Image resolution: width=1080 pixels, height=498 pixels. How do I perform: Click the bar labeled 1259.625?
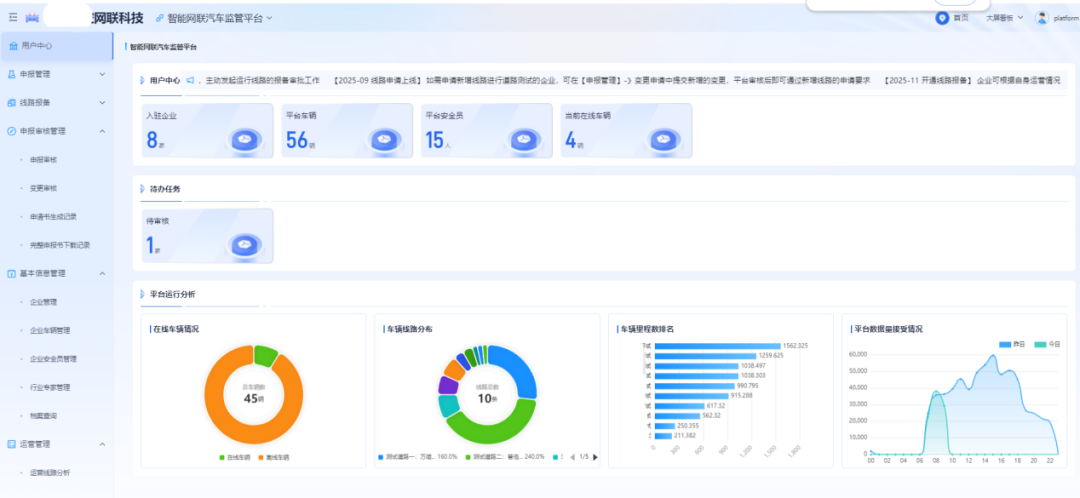(705, 355)
